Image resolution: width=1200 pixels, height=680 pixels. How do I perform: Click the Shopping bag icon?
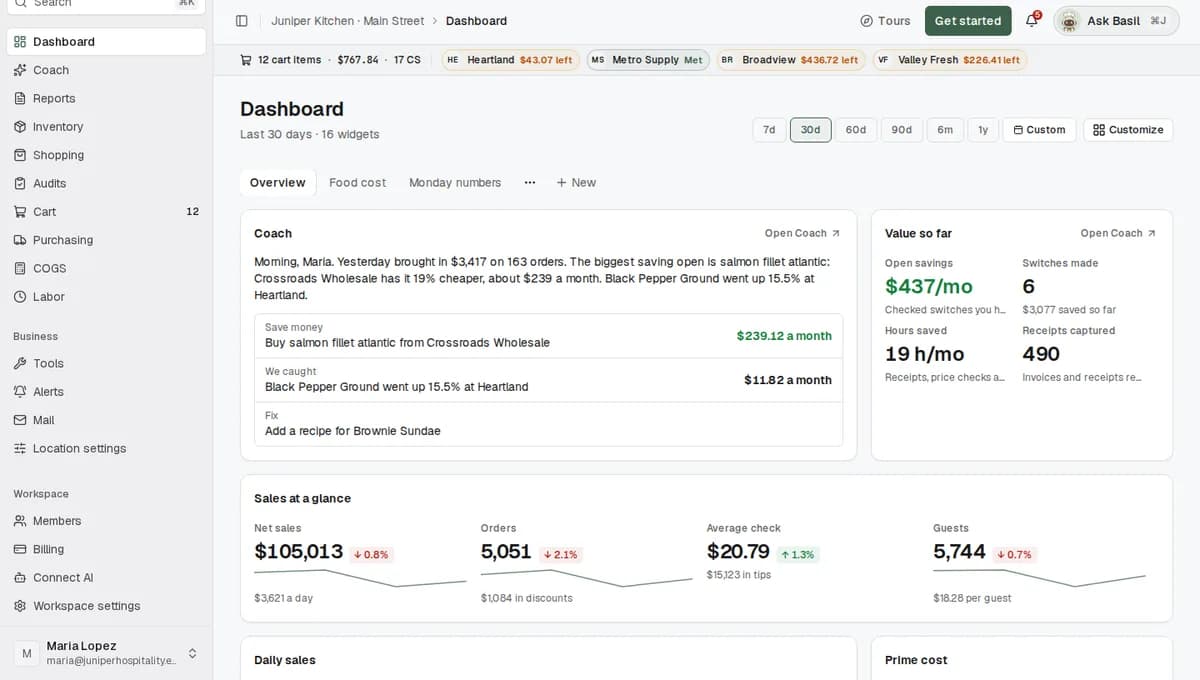pos(20,155)
